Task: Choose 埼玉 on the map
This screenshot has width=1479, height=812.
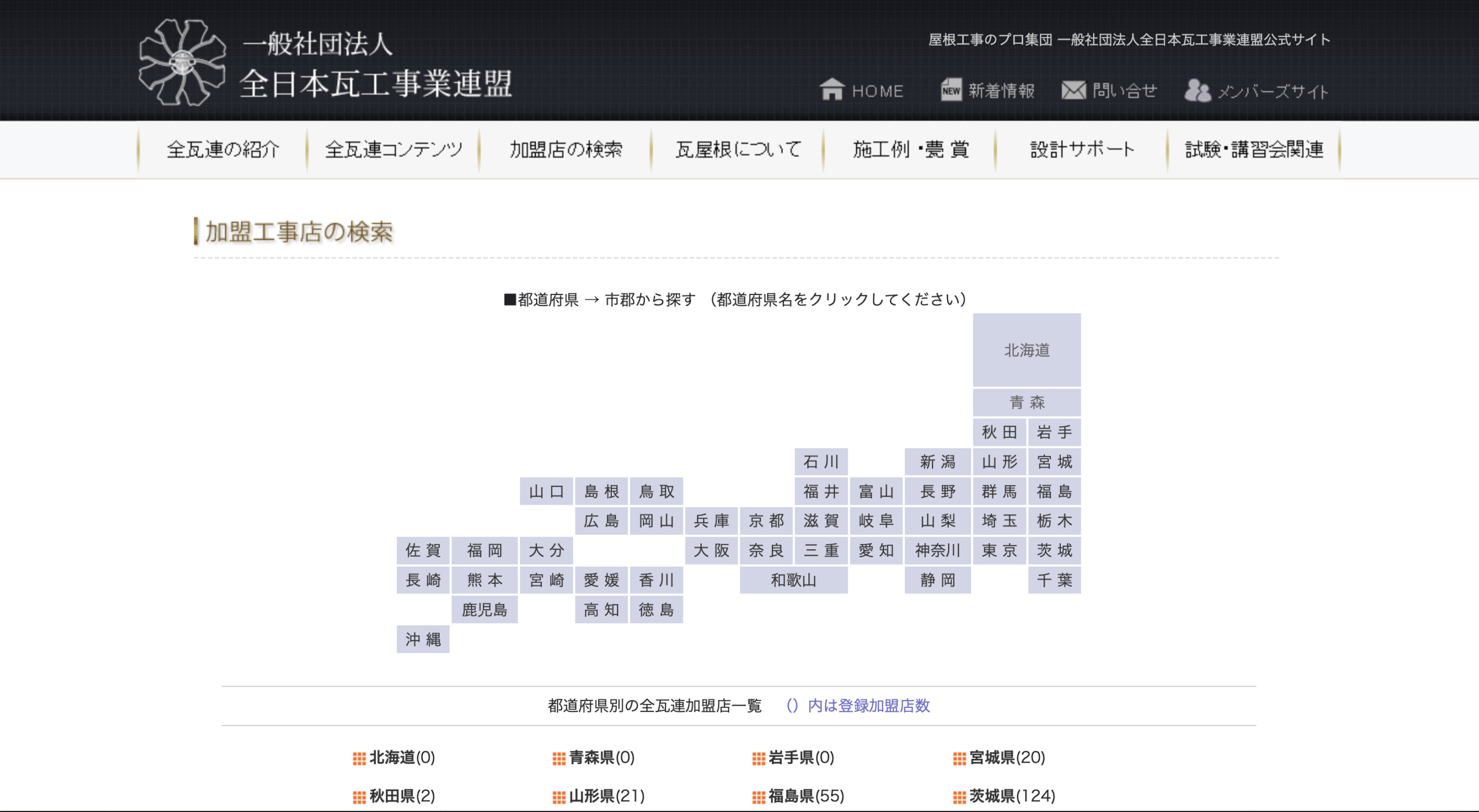Action: click(999, 521)
